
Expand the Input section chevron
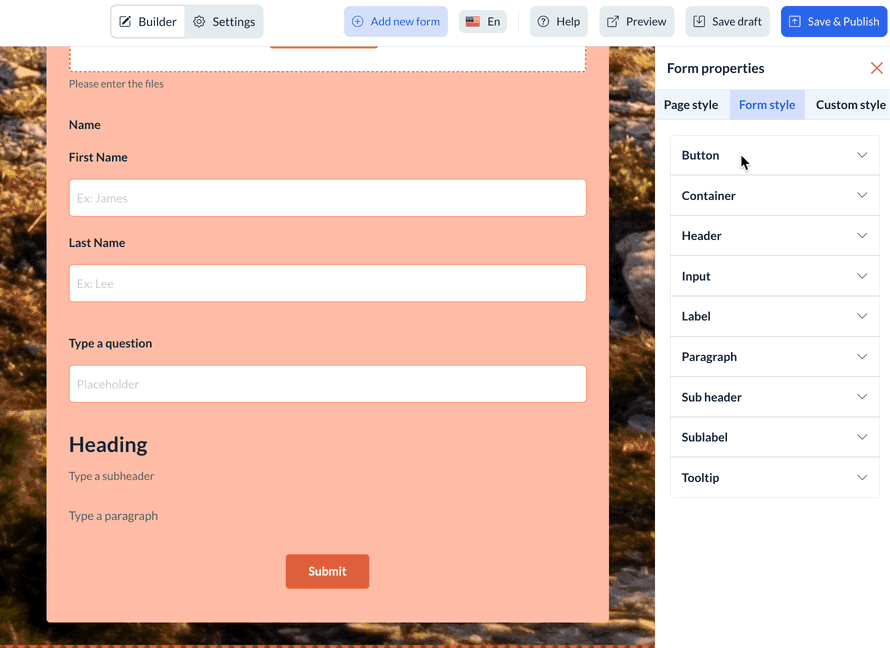[862, 276]
